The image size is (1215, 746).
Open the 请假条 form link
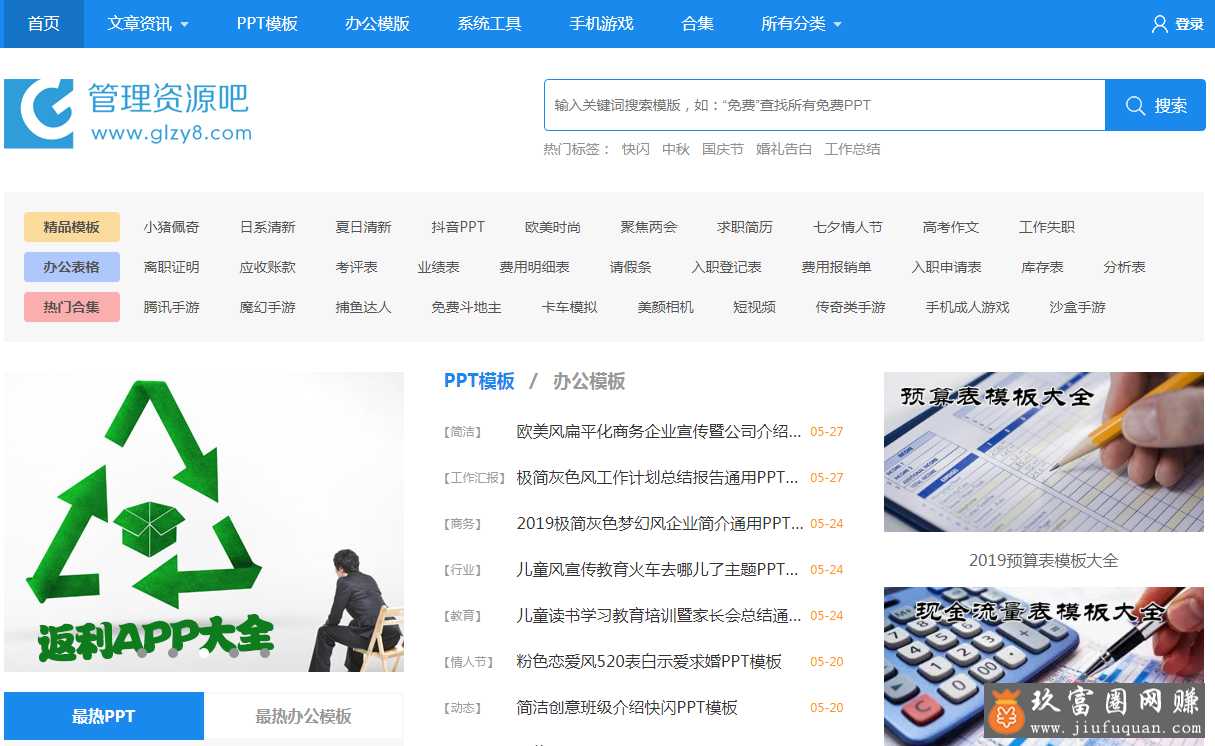630,267
